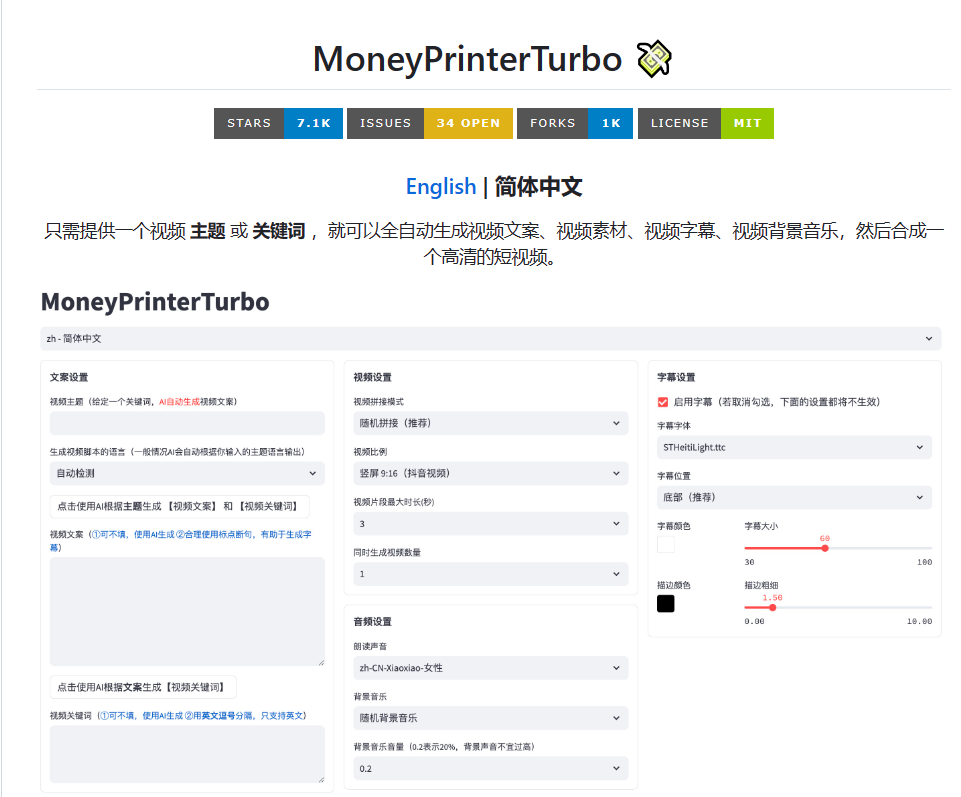Open the 同时生成视频数量 dropdown showing 1
This screenshot has height=797, width=961.
pos(490,574)
